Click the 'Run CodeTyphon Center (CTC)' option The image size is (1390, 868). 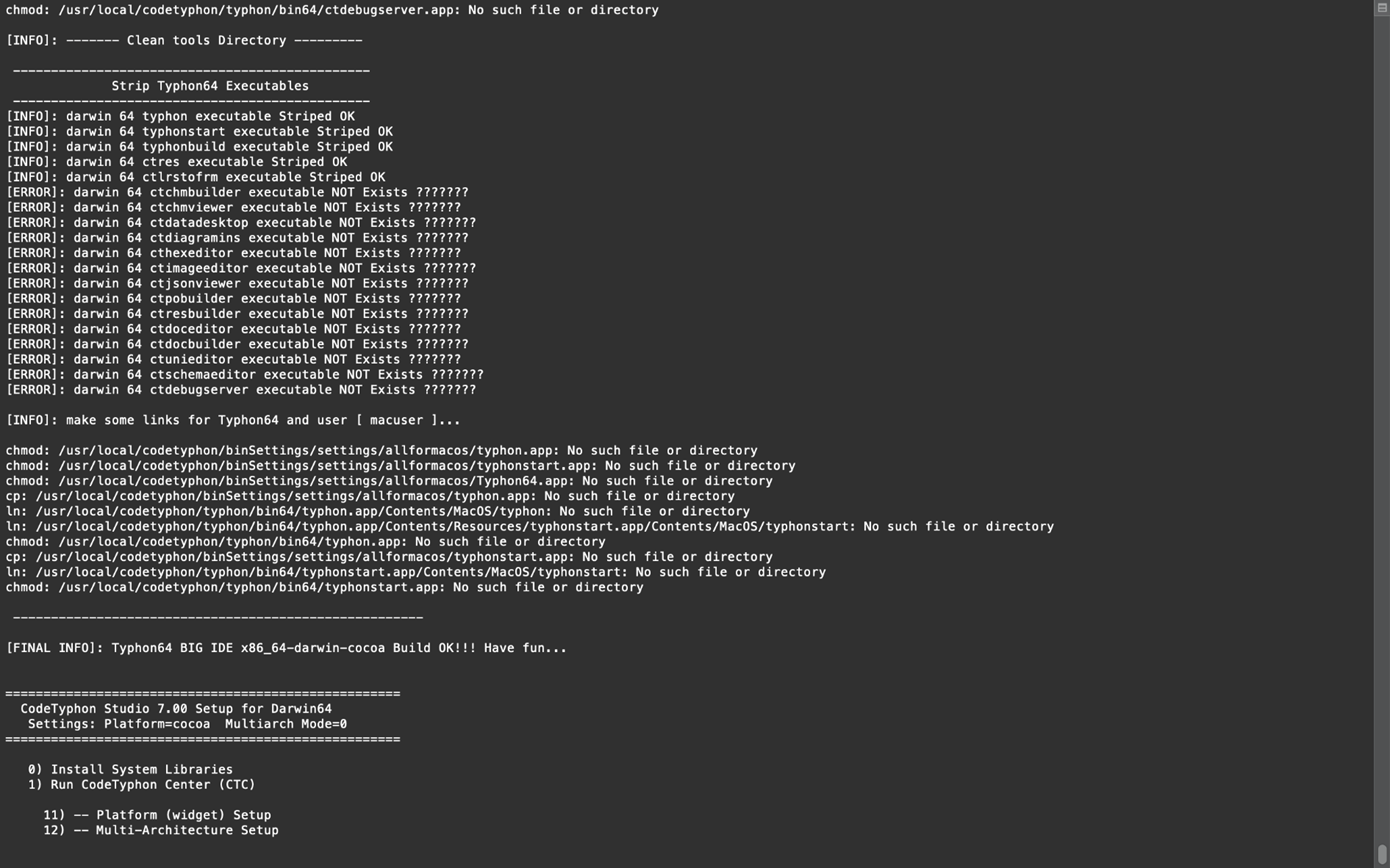pyautogui.click(x=141, y=784)
